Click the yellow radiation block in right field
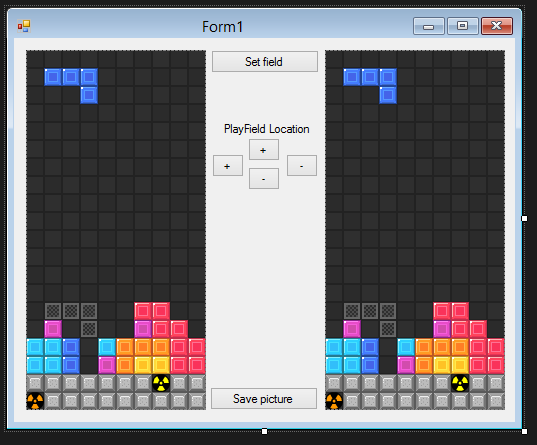Image resolution: width=537 pixels, height=445 pixels. pyautogui.click(x=460, y=383)
